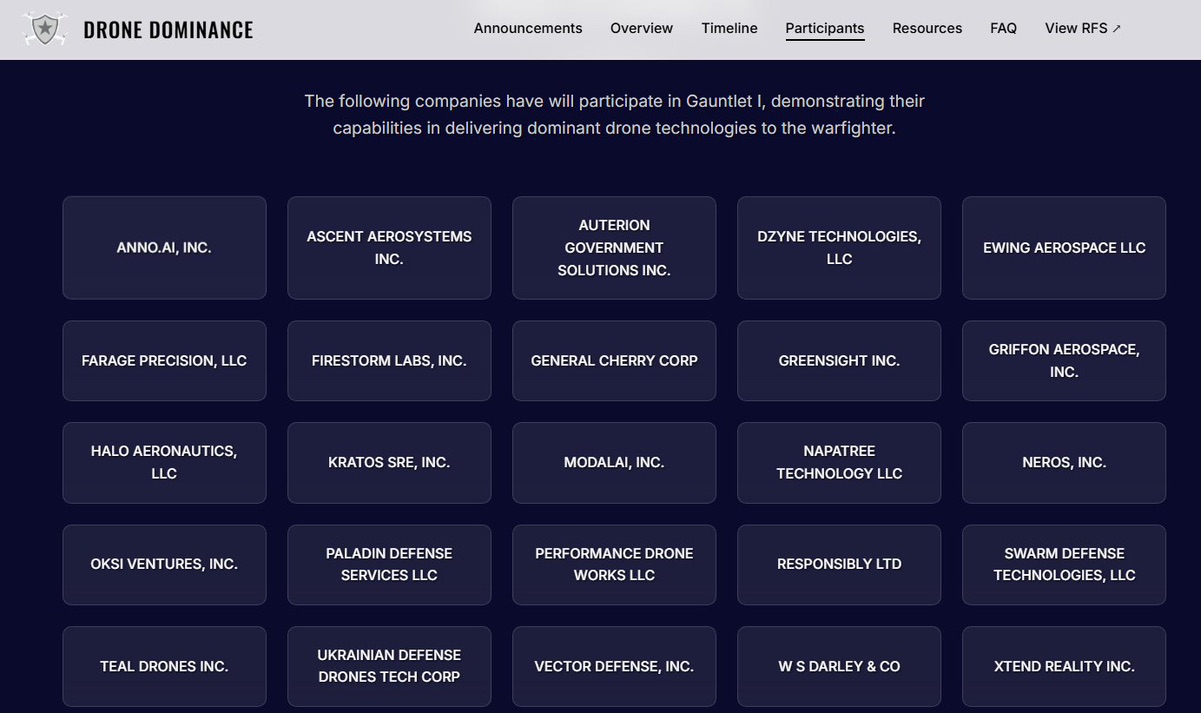Click the Napatree Technology LLC card
Viewport: 1201px width, 713px height.
839,463
